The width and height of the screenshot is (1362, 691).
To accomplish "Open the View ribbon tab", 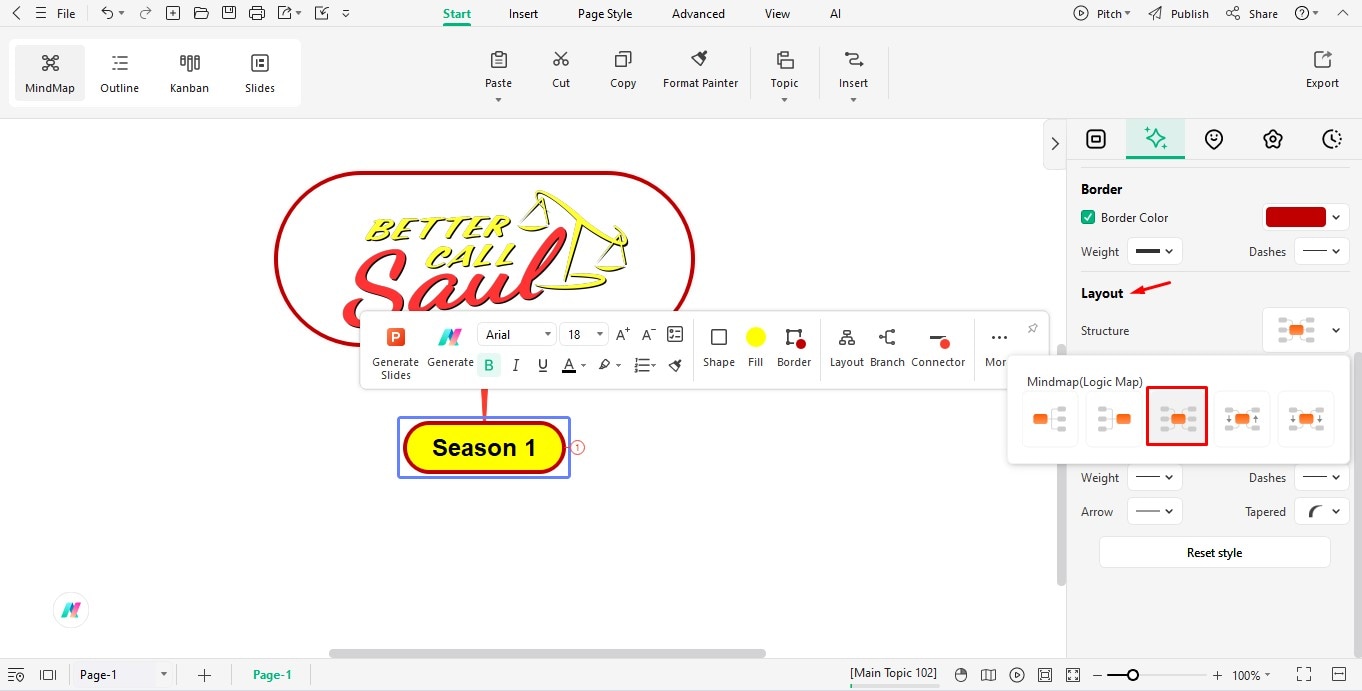I will pos(777,14).
